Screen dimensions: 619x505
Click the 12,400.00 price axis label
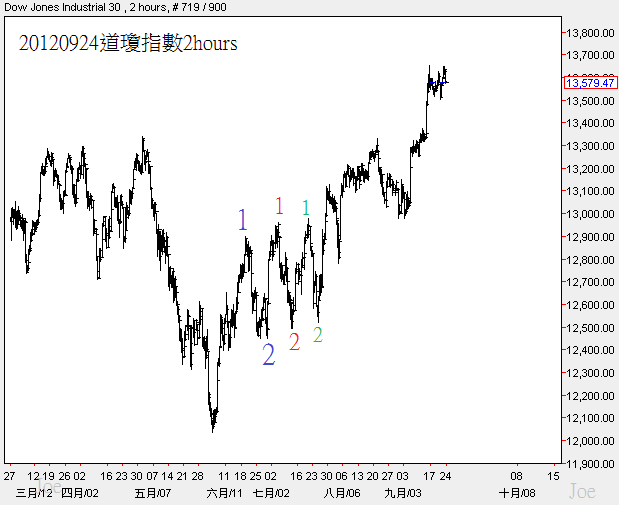[590, 350]
